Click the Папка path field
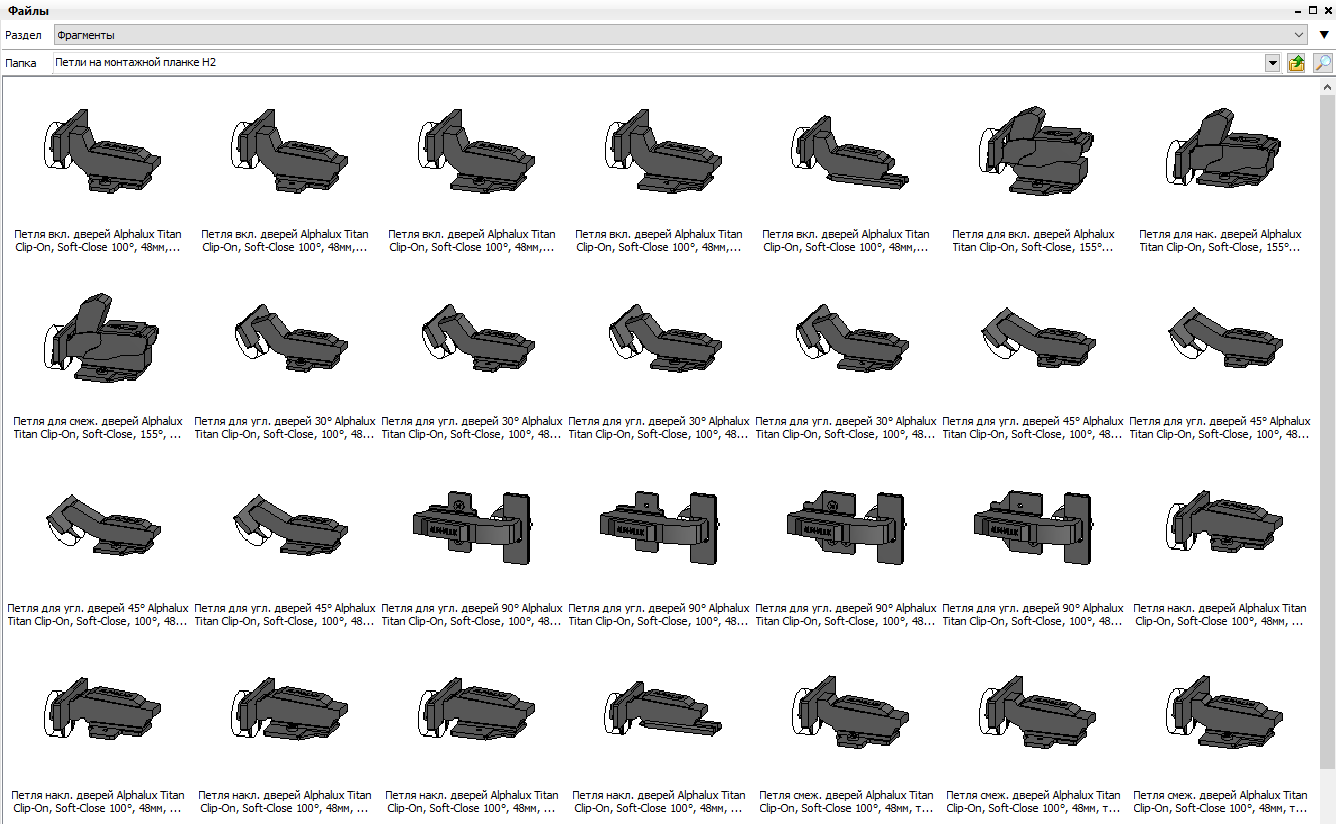 point(659,63)
